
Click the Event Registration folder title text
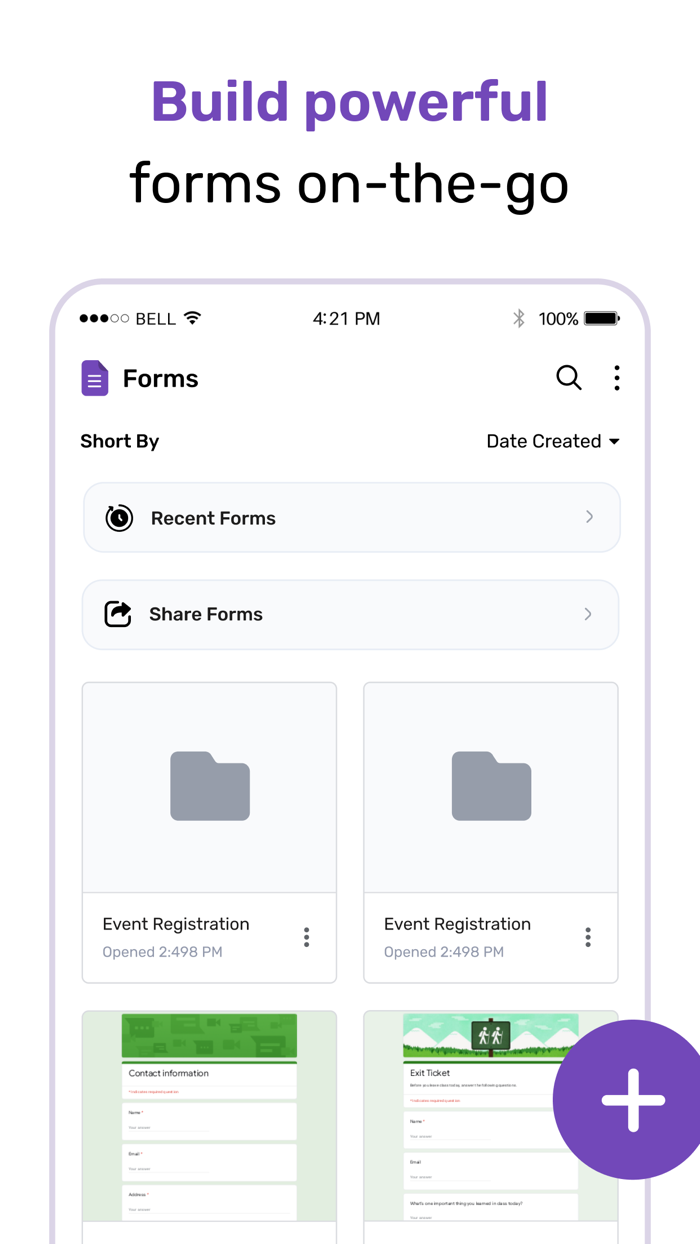[176, 924]
